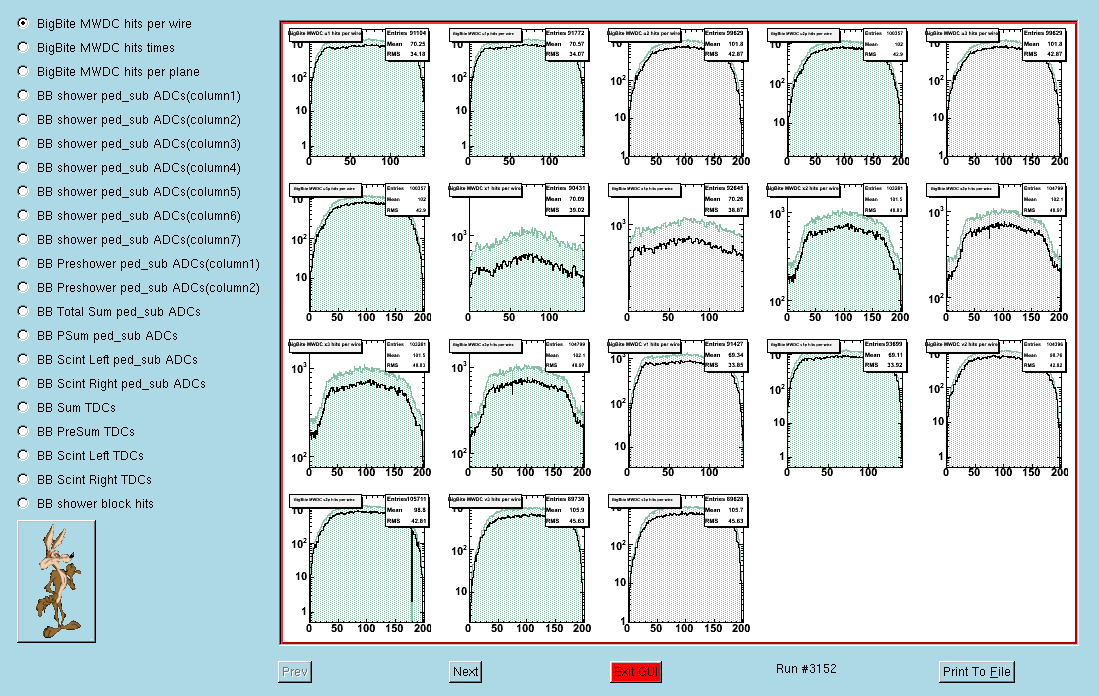Click the disabled Prev button

click(294, 671)
